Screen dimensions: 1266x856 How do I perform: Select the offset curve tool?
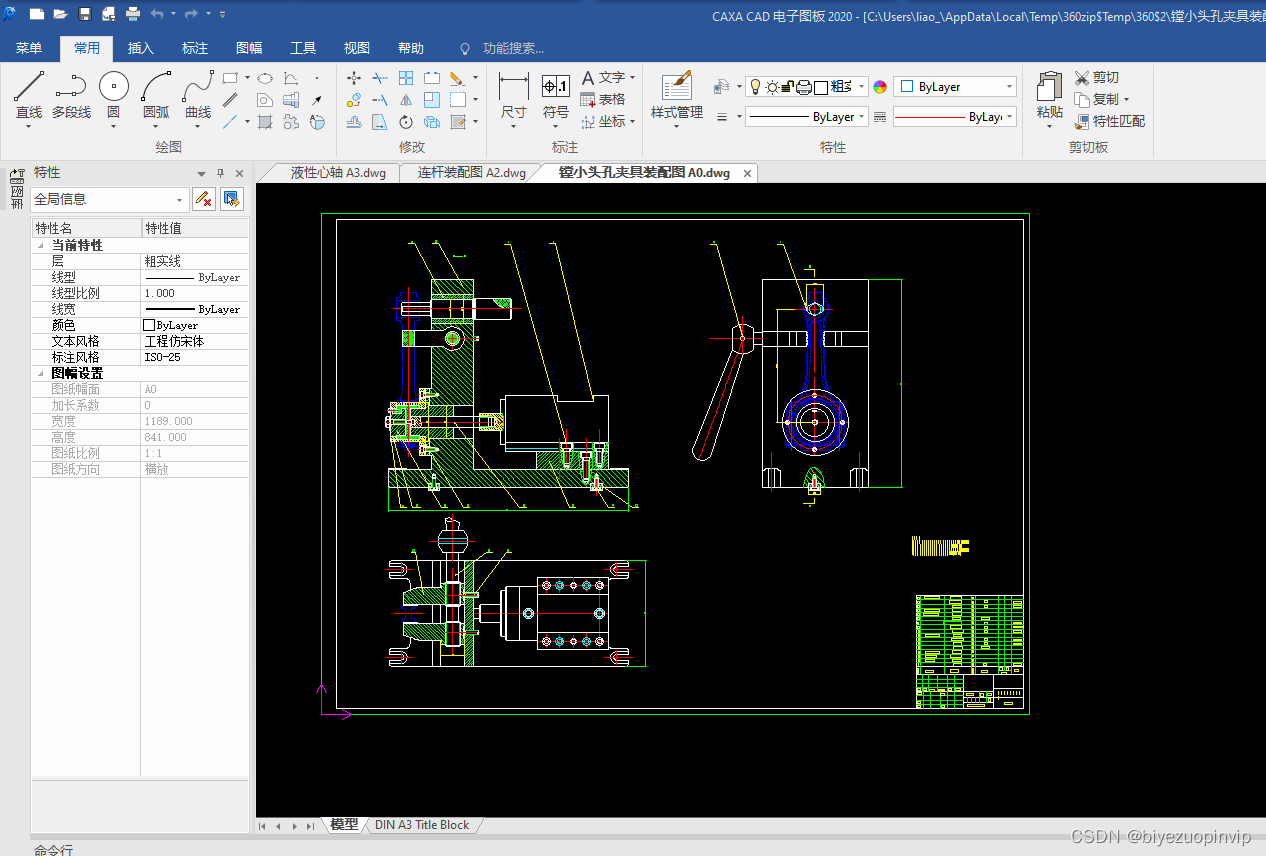(x=354, y=122)
